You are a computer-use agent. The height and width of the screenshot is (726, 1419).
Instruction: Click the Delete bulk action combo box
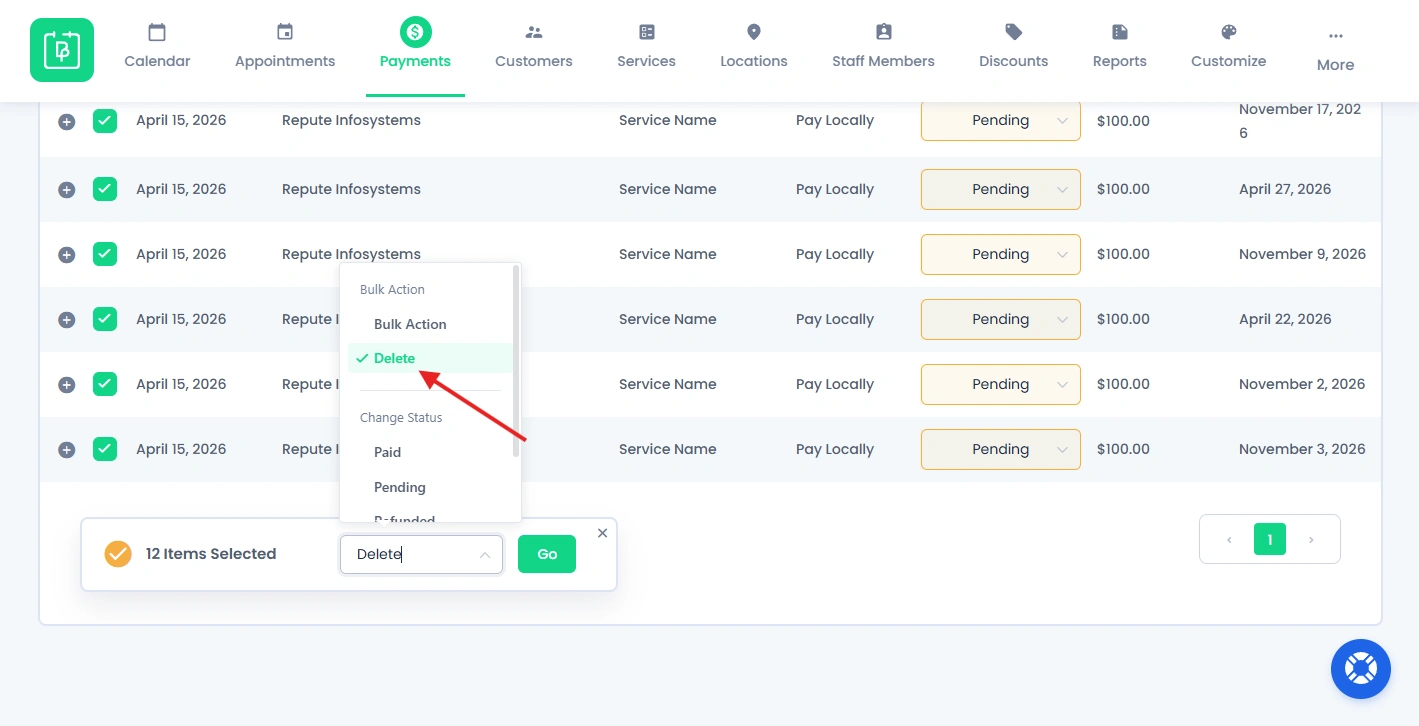421,554
